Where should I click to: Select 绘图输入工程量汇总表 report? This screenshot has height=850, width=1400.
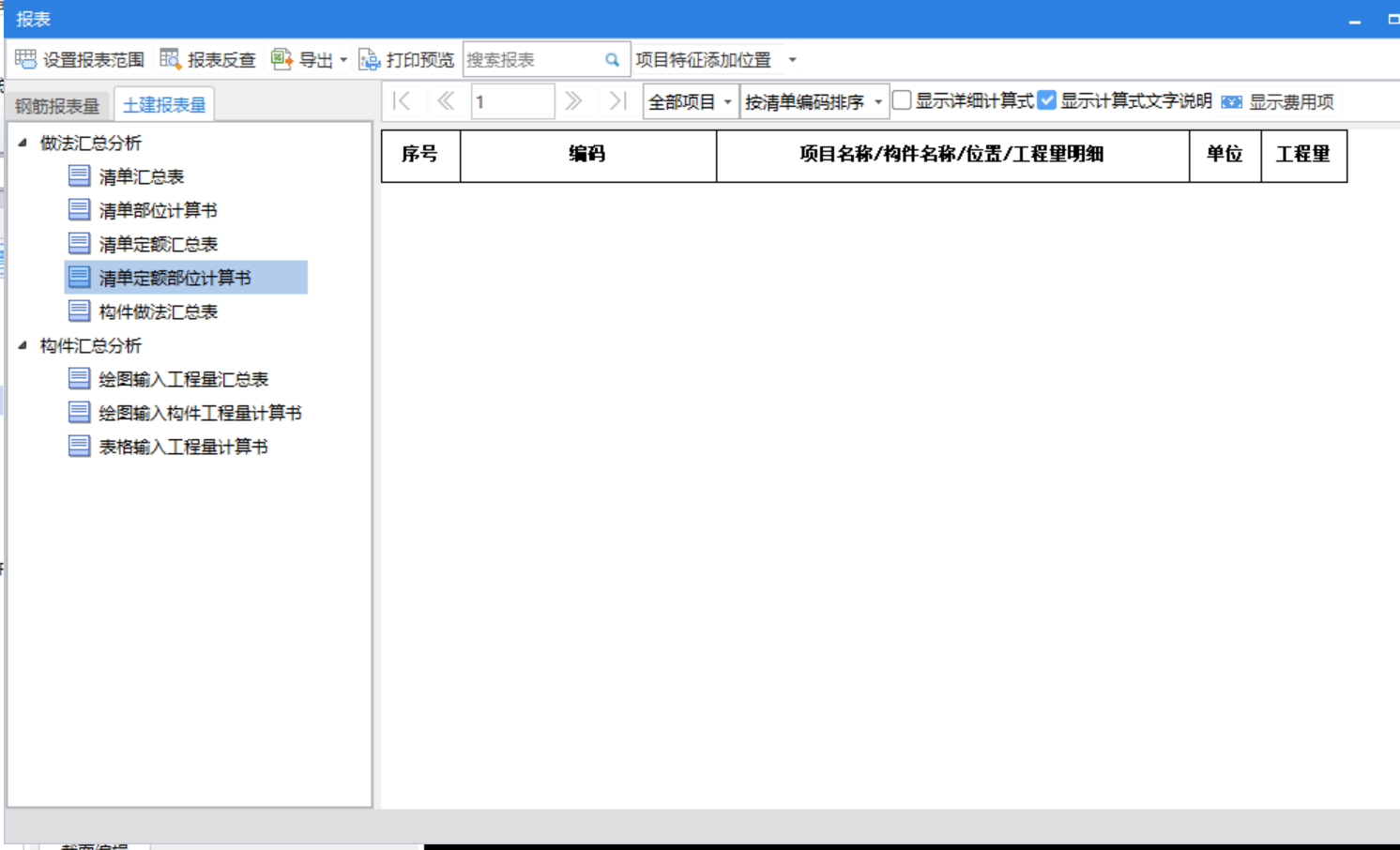(184, 379)
